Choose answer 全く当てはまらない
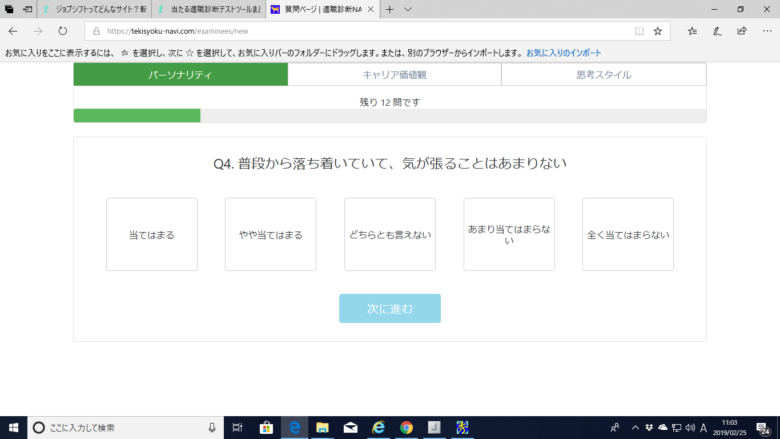 click(628, 234)
